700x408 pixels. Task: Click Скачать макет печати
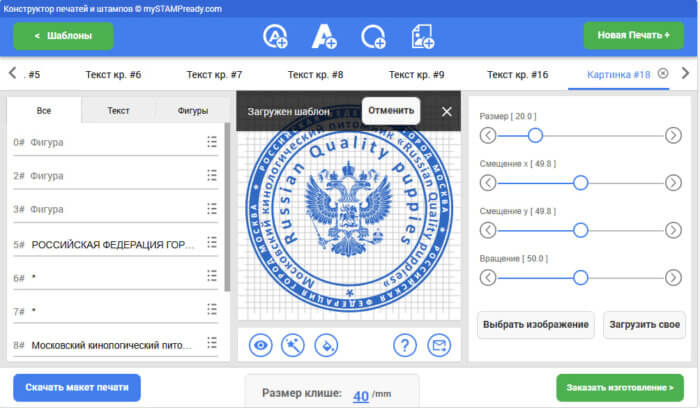tap(77, 387)
